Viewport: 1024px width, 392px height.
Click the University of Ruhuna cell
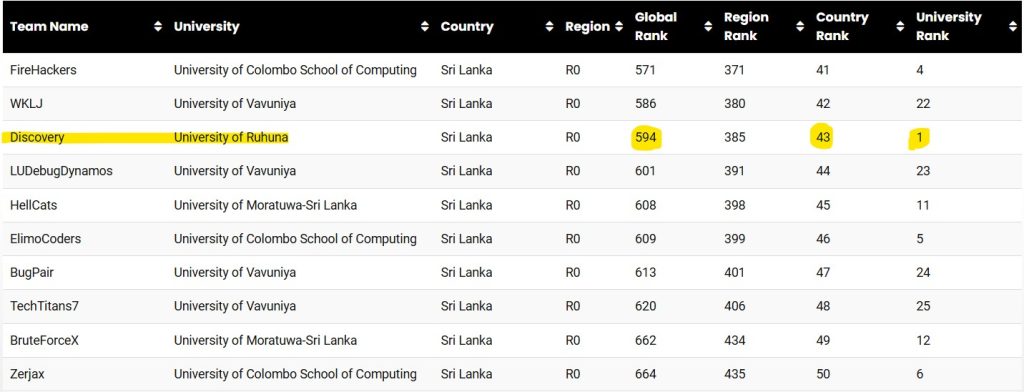(231, 138)
